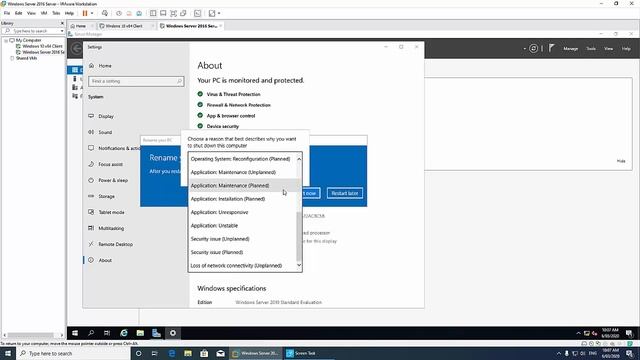640x360 pixels.
Task: Click host taskbar Edge browser icon
Action: pyautogui.click(x=172, y=353)
